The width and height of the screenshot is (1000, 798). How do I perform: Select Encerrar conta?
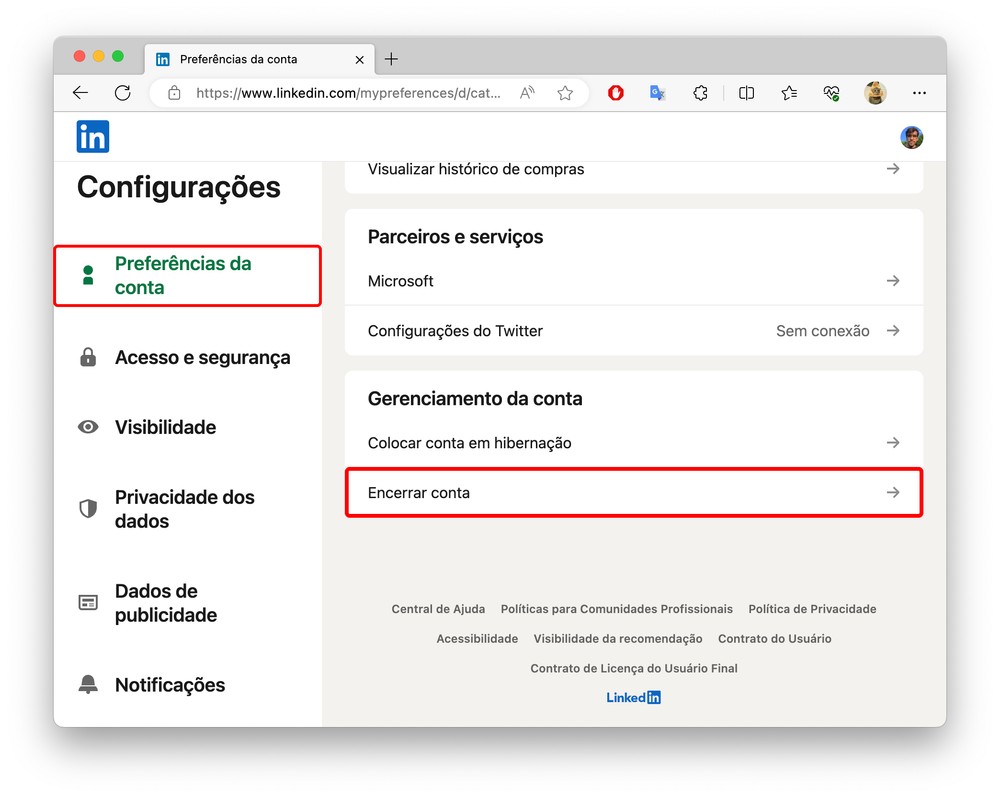pos(634,492)
